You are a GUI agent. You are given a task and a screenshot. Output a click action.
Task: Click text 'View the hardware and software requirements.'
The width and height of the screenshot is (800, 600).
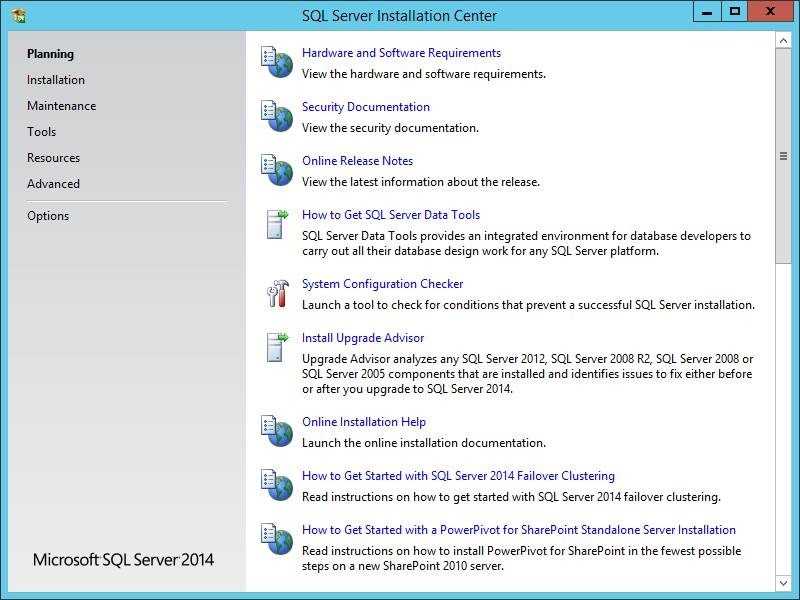tap(423, 74)
